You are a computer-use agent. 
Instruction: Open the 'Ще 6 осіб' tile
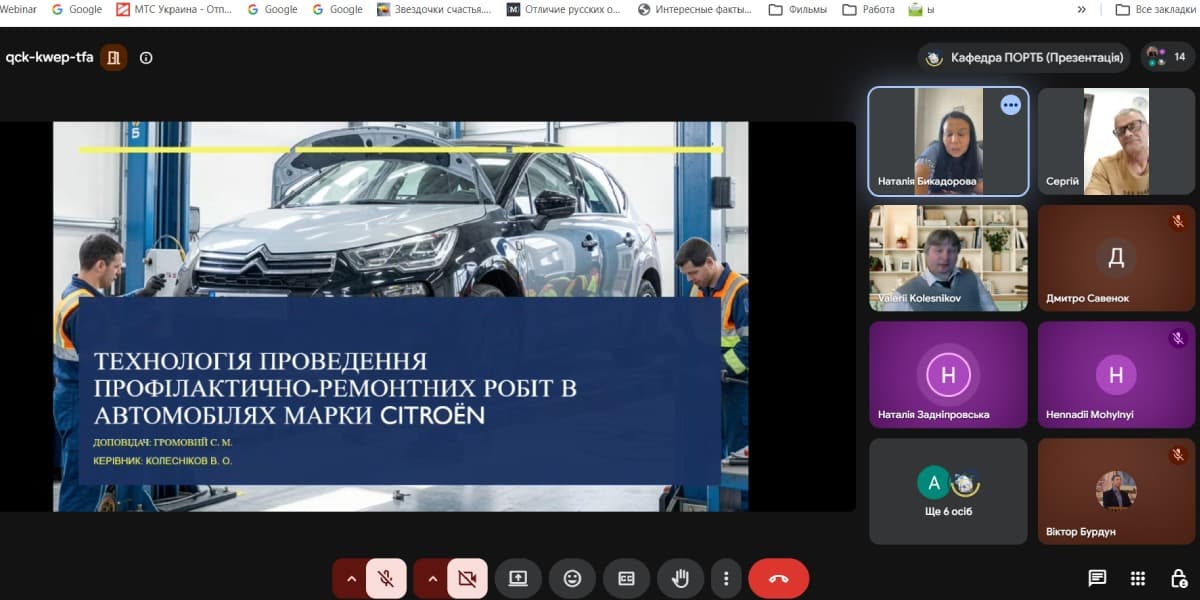pos(948,491)
